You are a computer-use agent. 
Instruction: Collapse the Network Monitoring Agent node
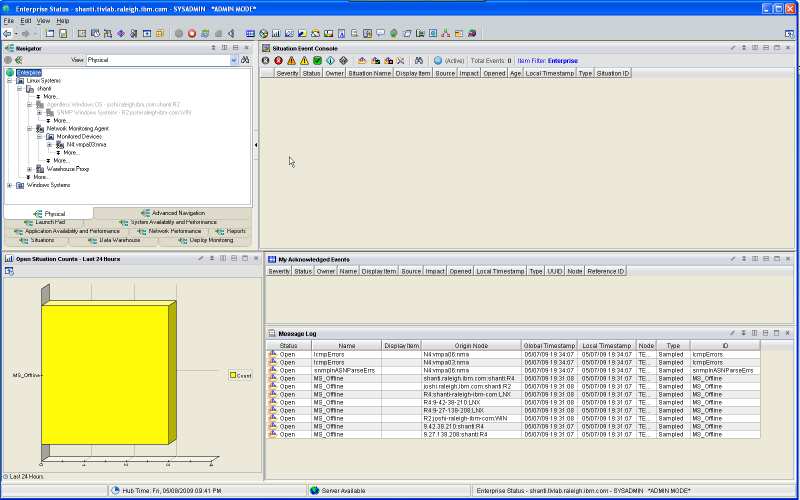[x=30, y=129]
